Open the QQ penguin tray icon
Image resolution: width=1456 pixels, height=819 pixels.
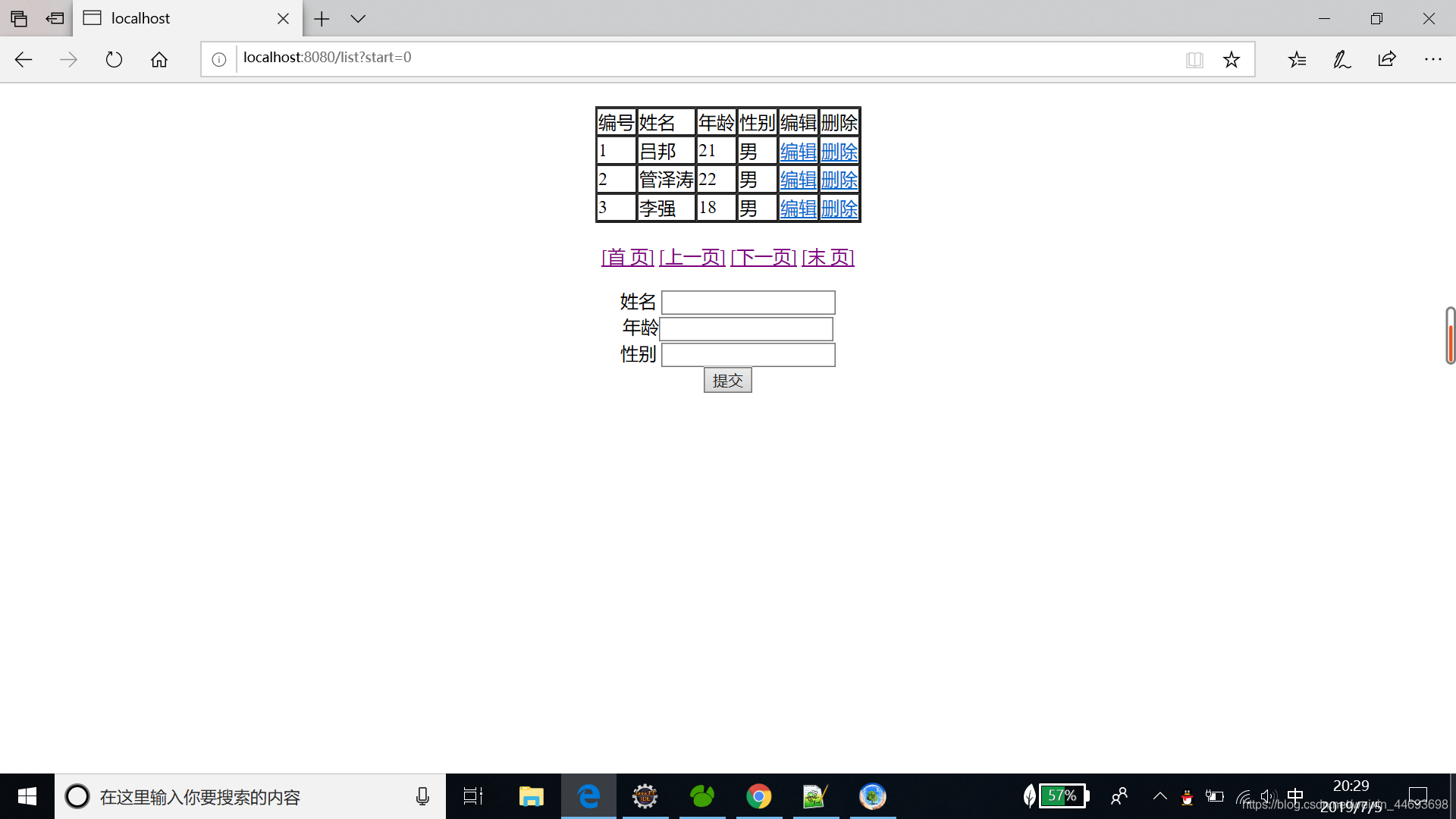1187,797
